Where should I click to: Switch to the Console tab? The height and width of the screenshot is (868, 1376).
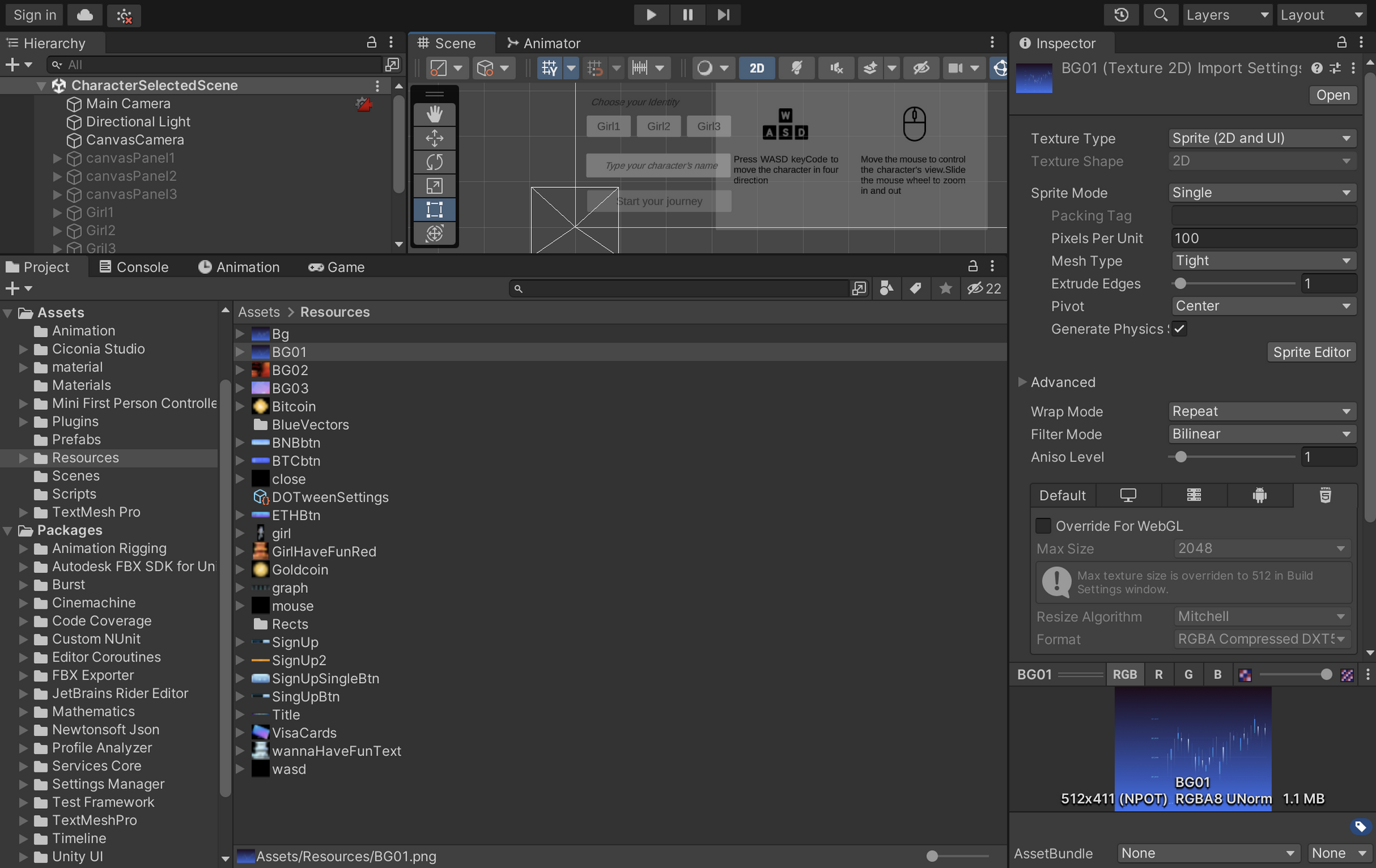pos(133,267)
